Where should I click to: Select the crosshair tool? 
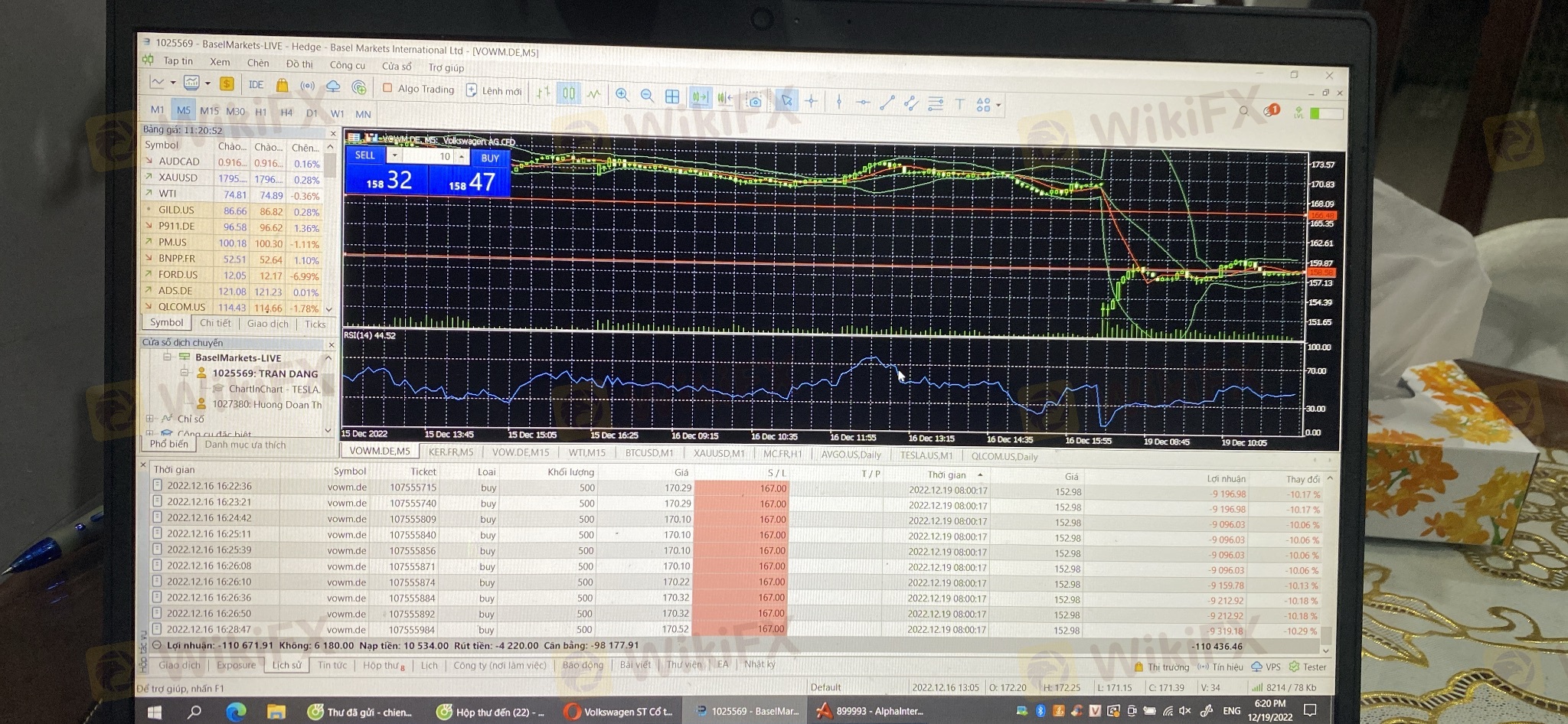[x=812, y=100]
